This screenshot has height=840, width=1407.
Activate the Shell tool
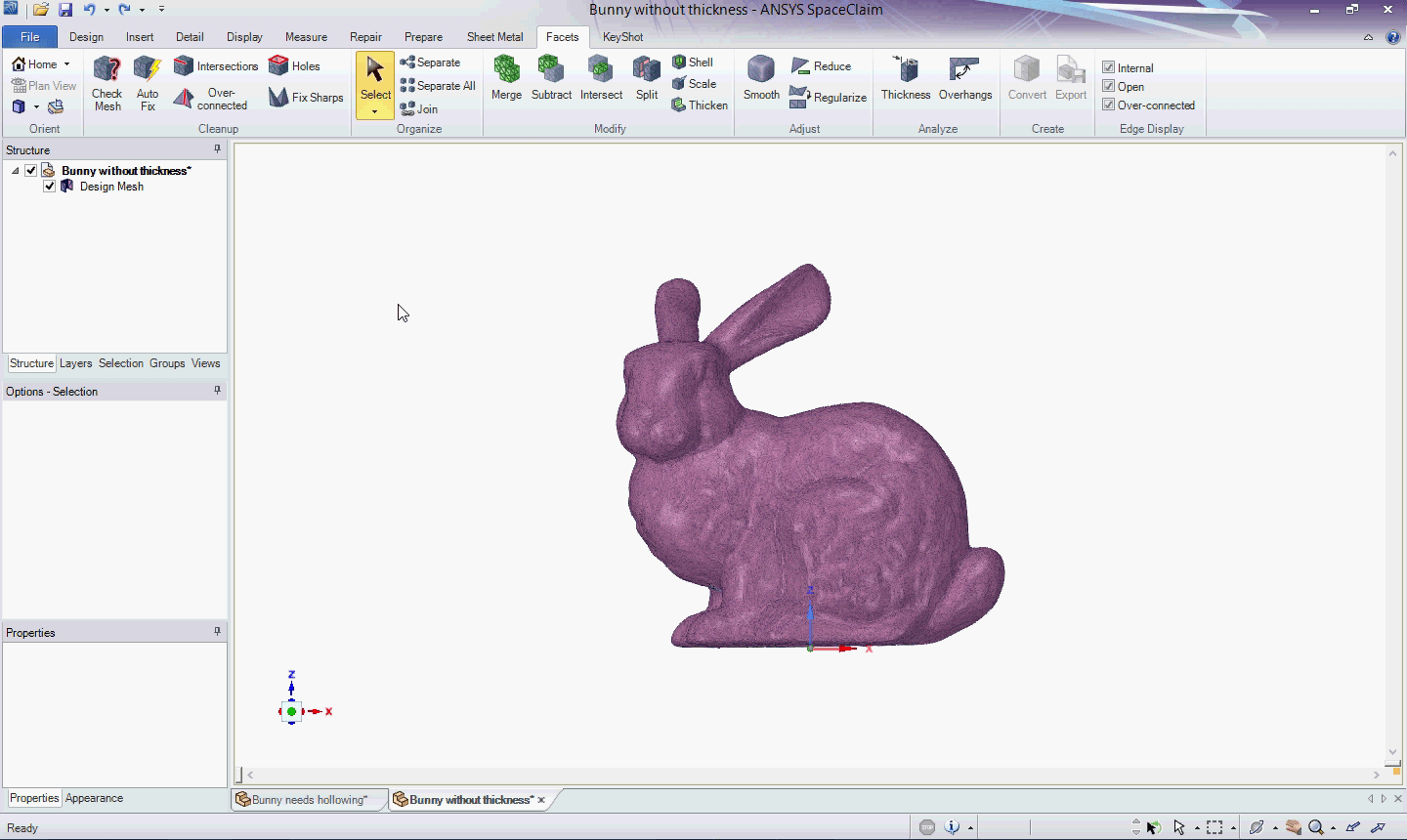coord(693,63)
